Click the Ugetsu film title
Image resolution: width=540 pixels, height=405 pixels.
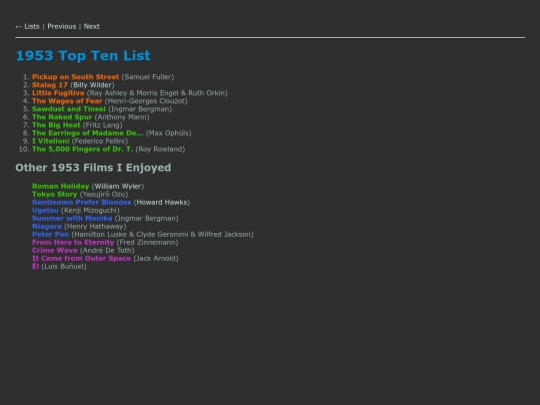tap(45, 210)
